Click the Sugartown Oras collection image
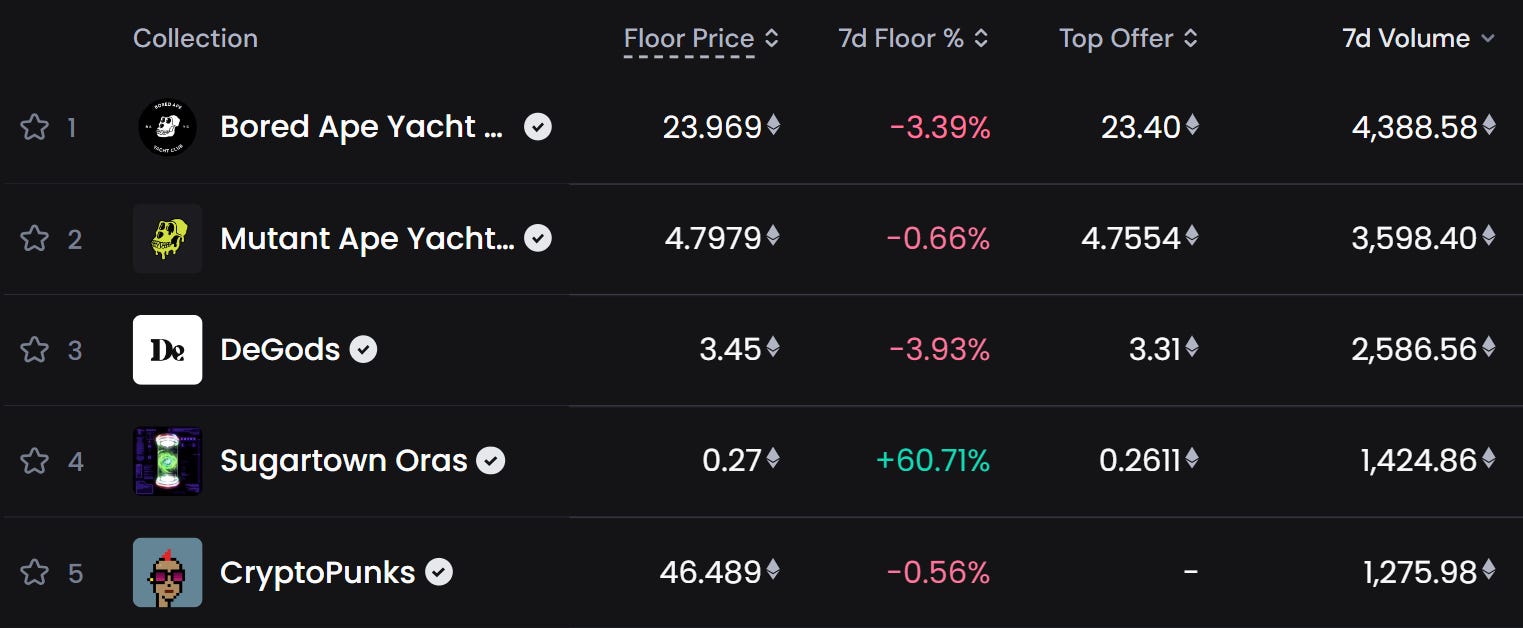Screen dimensions: 1523x628 [x=167, y=460]
